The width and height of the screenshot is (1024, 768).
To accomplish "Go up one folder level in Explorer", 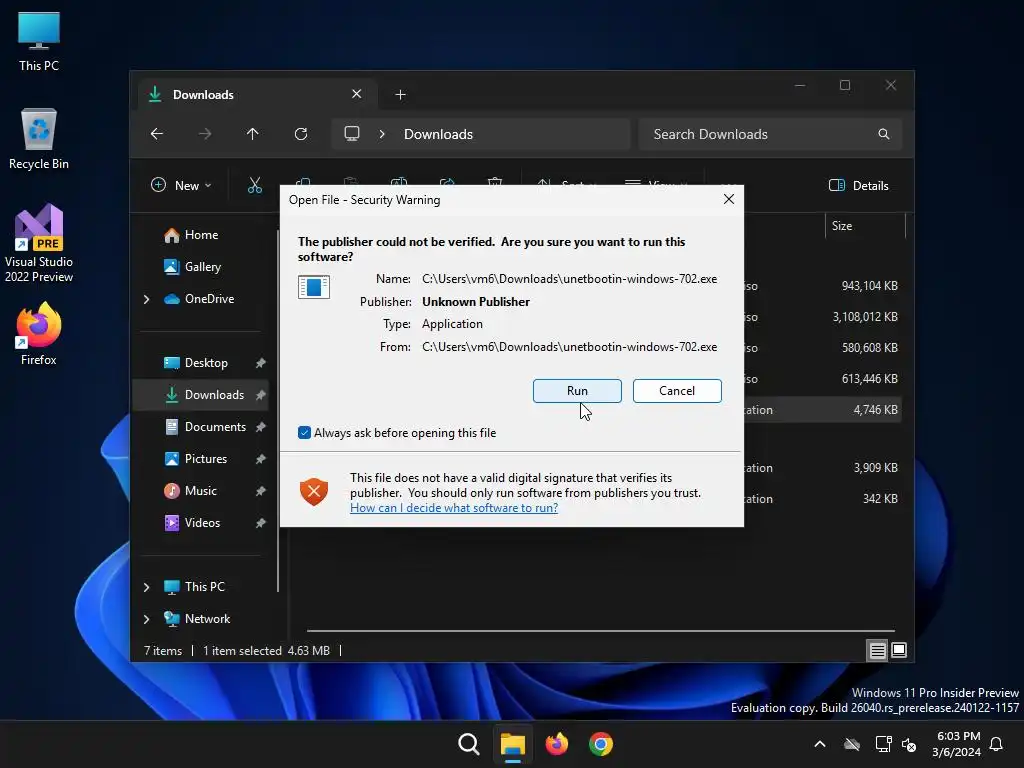I will coord(252,134).
